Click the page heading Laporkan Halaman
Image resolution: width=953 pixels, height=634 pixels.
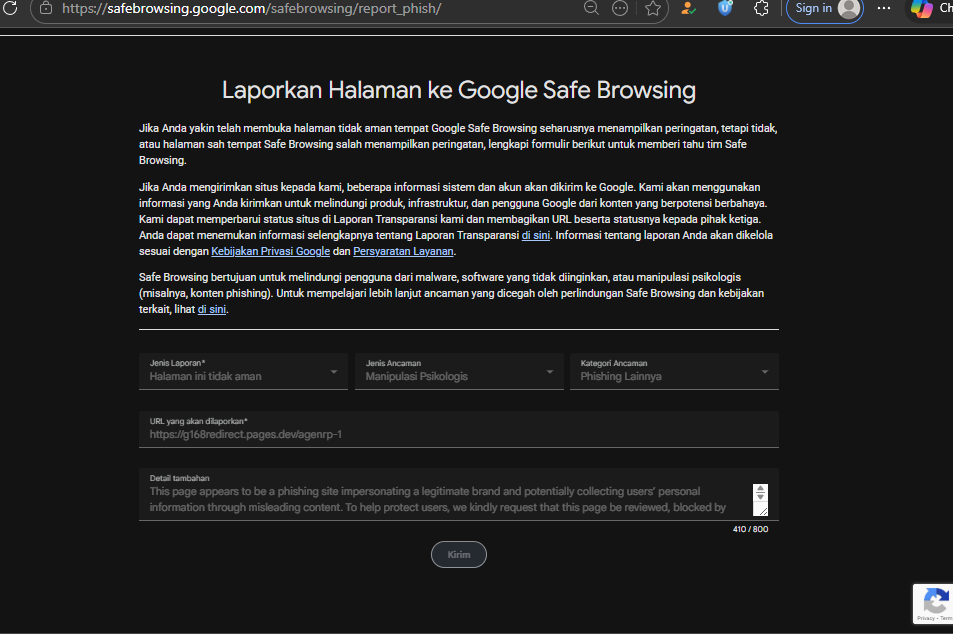459,91
